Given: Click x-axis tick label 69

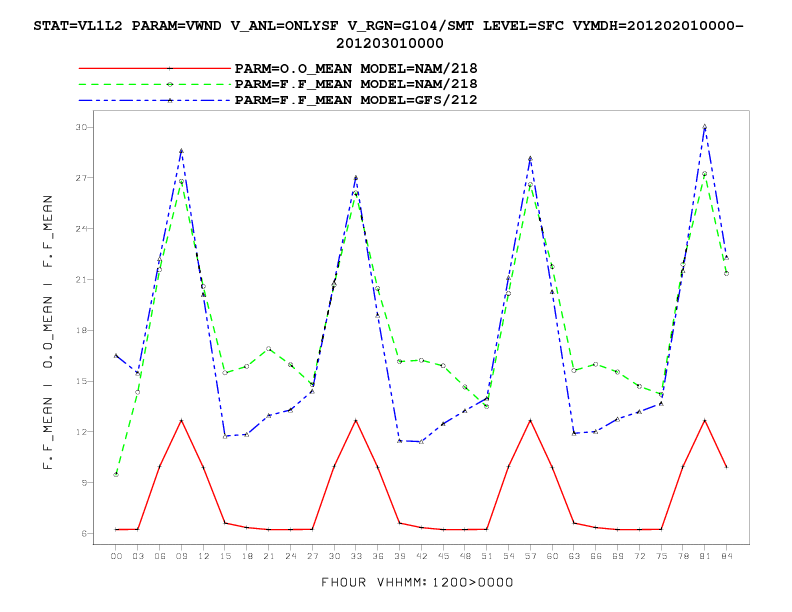Looking at the screenshot, I should pyautogui.click(x=618, y=556).
